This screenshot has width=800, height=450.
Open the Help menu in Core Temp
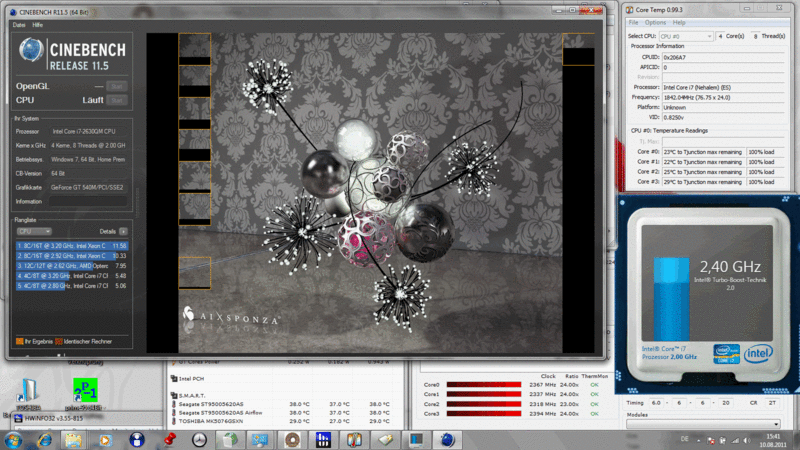pos(679,22)
